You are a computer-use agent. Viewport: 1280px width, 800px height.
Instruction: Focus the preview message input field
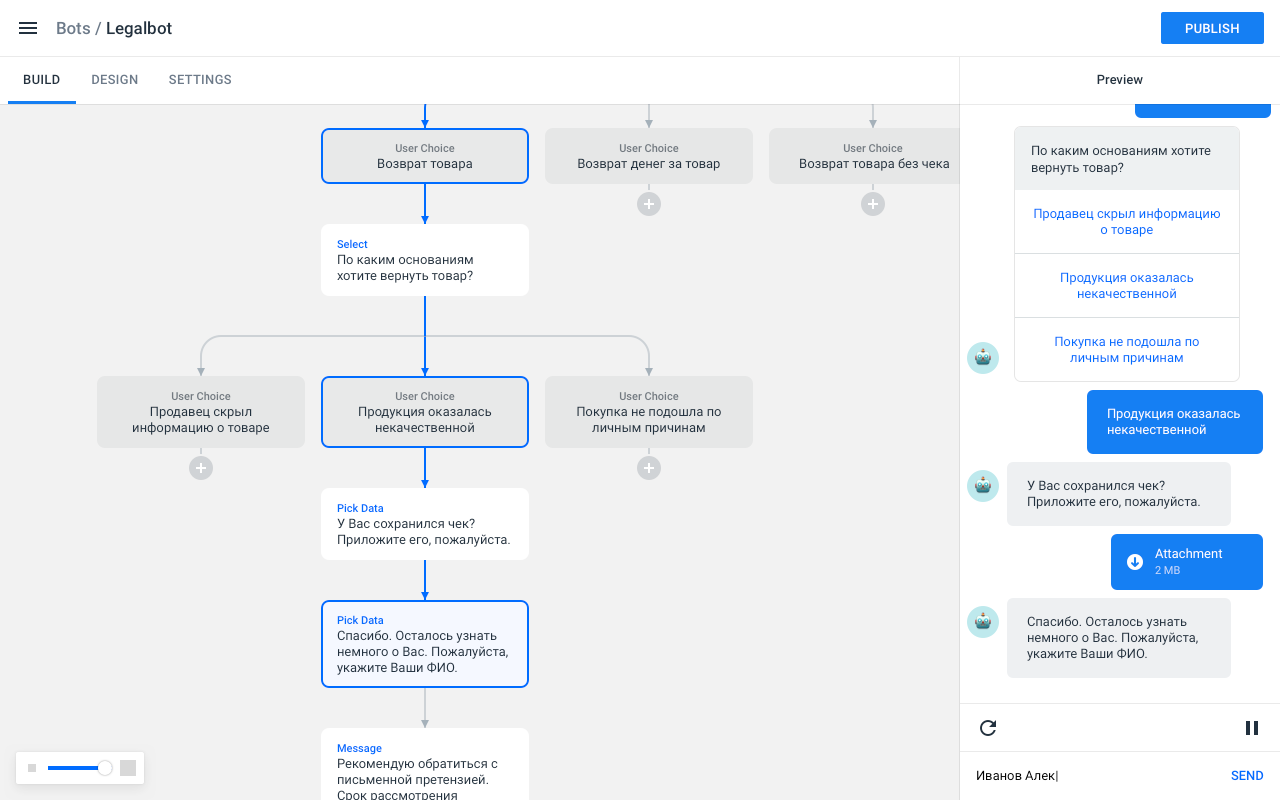1090,776
